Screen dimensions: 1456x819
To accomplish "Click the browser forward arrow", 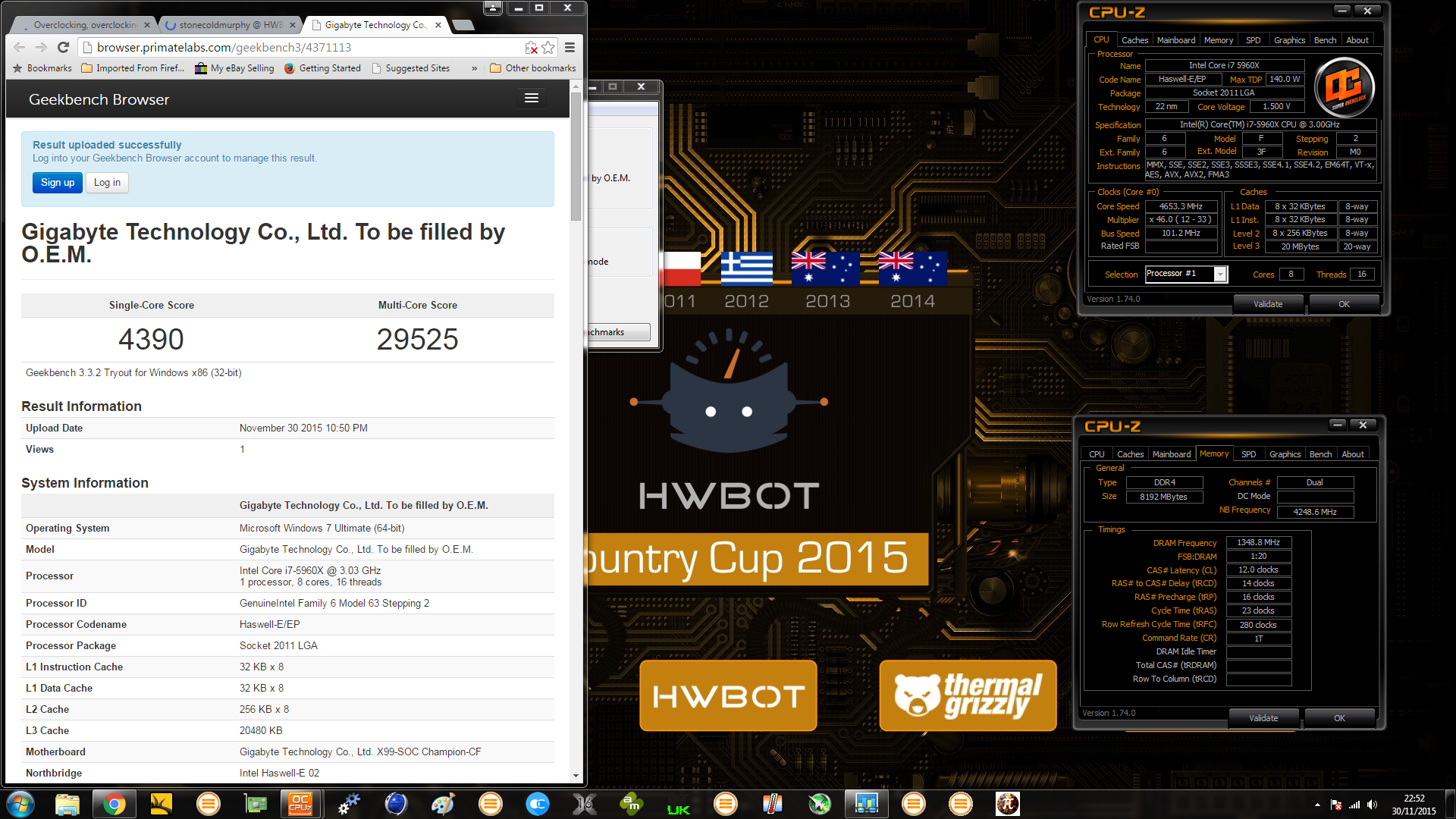I will tap(42, 47).
